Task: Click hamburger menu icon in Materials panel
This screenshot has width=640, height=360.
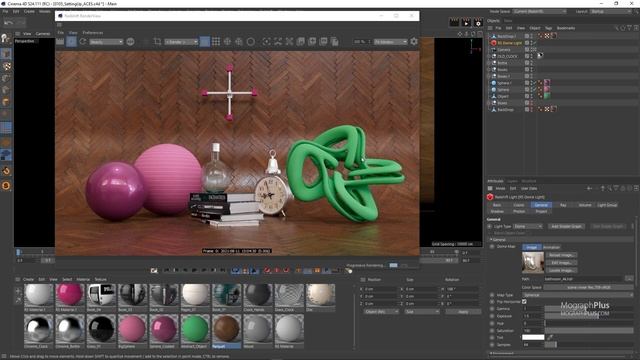Action: click(18, 279)
